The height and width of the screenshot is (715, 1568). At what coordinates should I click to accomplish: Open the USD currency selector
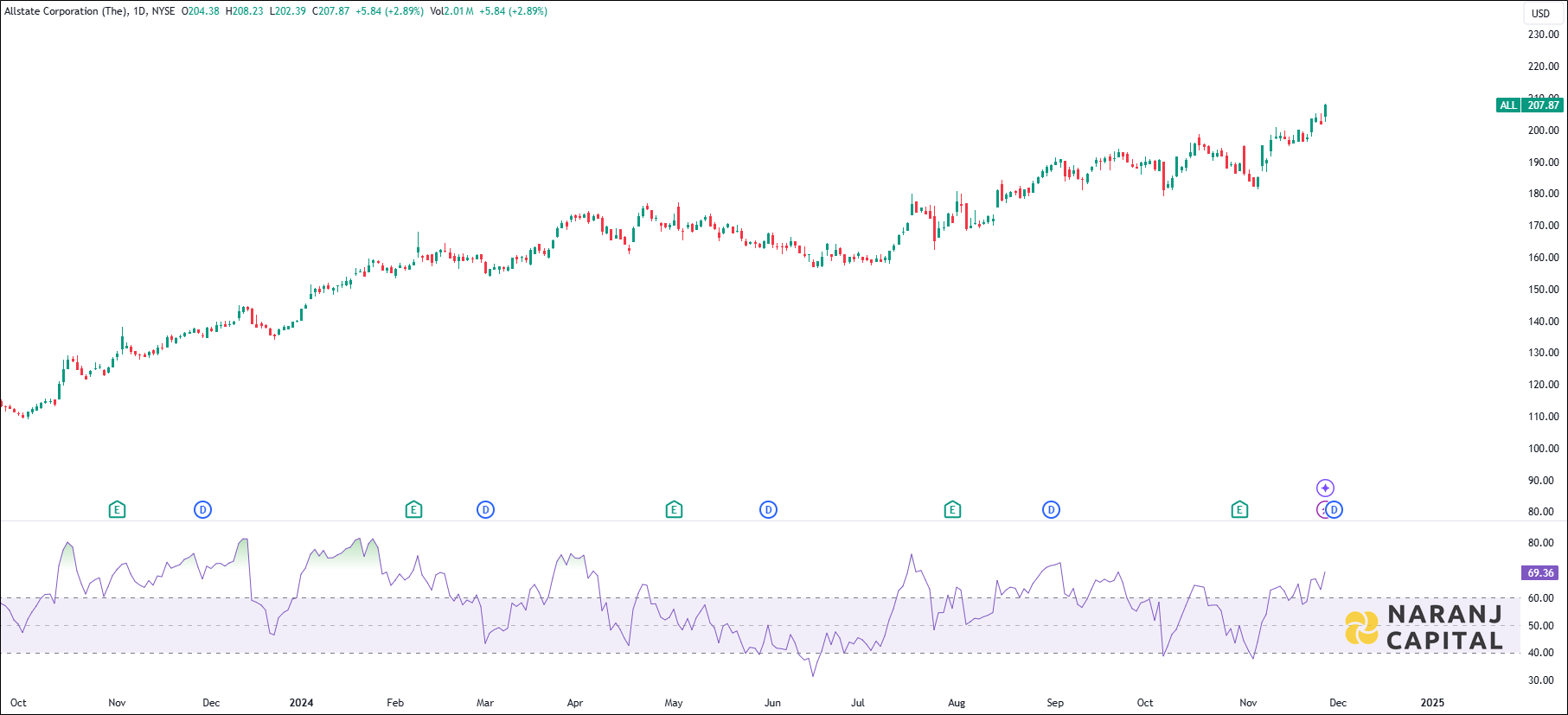tap(1540, 13)
